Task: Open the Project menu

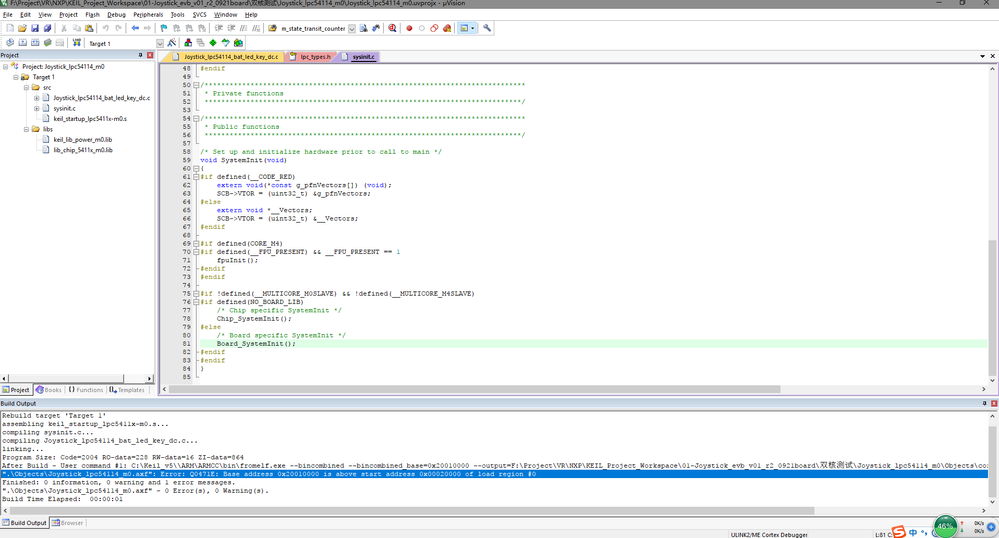Action: point(68,14)
